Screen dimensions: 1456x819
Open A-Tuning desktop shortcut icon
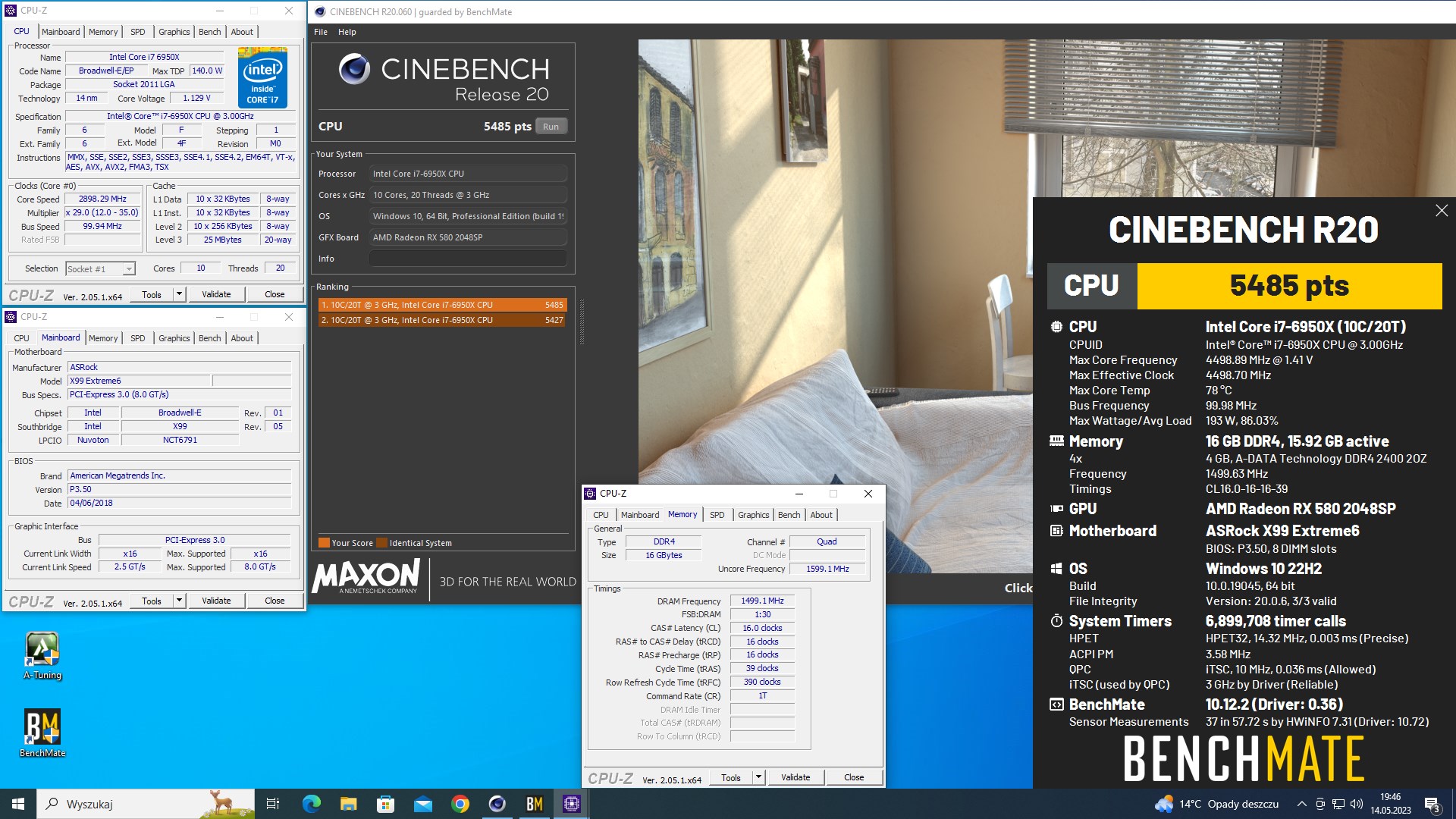coord(42,655)
